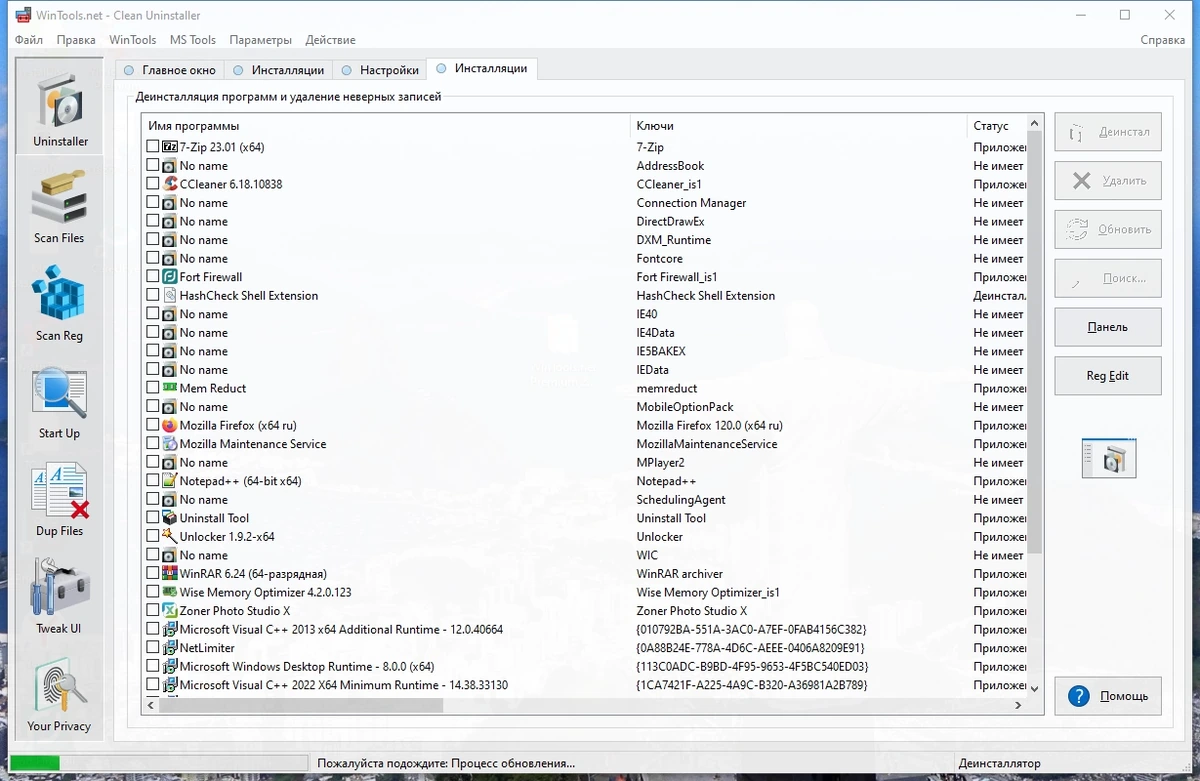Click the green progress bar in status bar

click(34, 764)
